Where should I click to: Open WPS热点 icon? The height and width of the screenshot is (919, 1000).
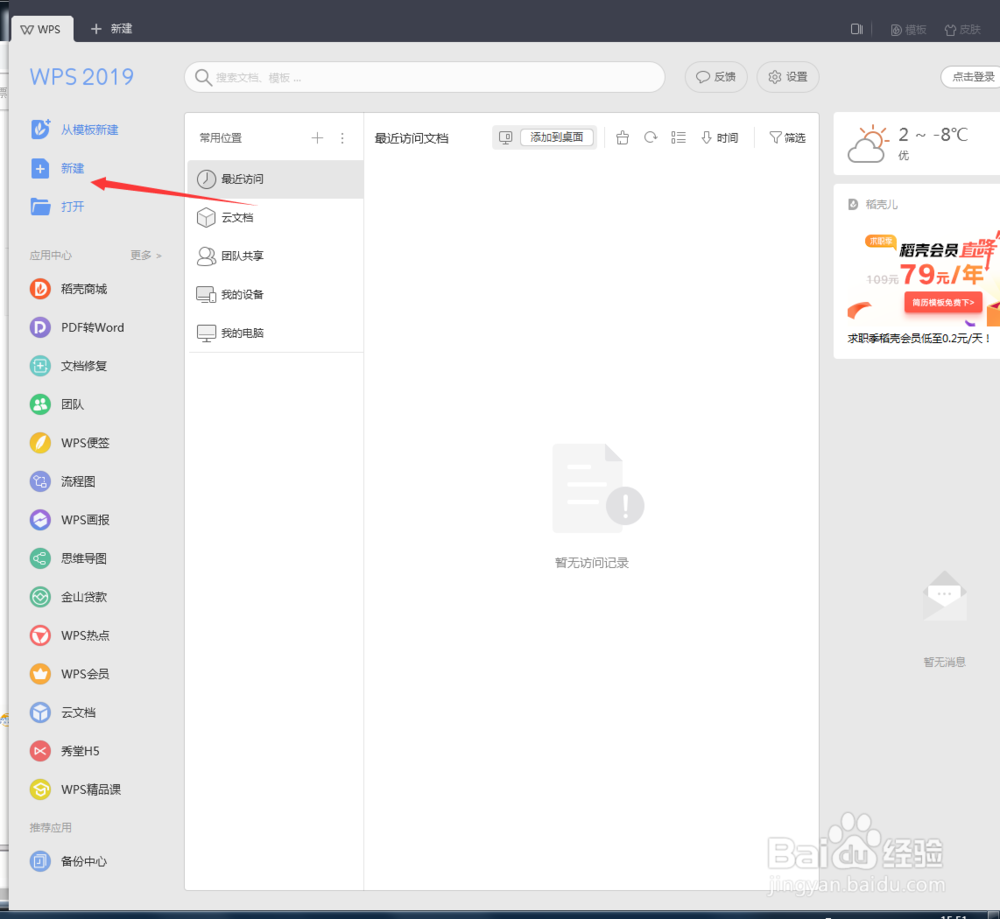point(40,635)
